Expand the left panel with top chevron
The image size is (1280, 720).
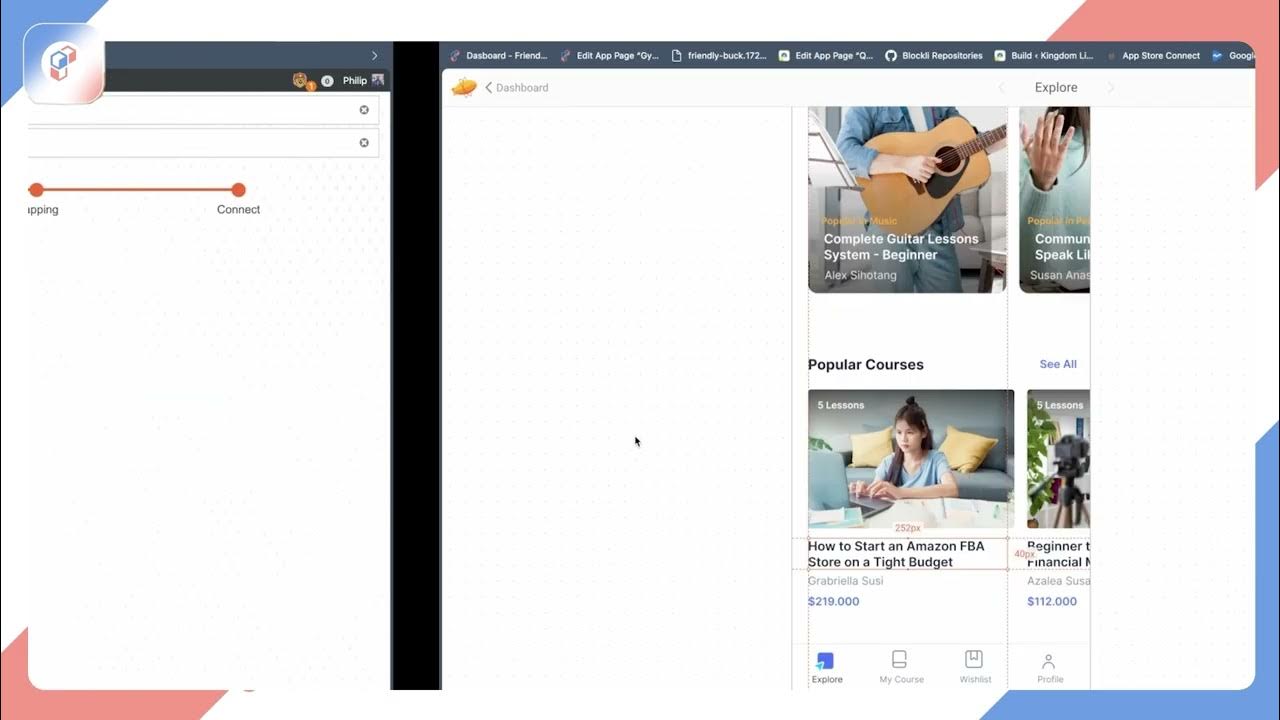[x=375, y=56]
